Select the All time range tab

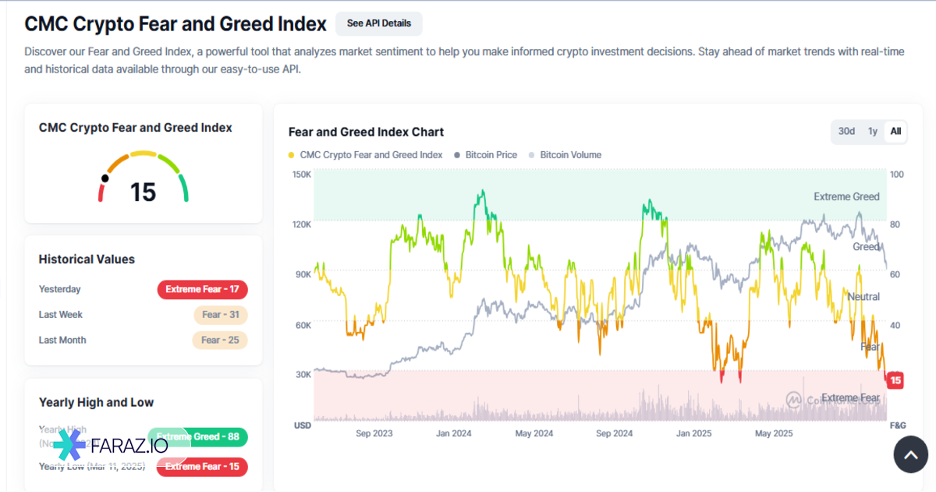[896, 131]
